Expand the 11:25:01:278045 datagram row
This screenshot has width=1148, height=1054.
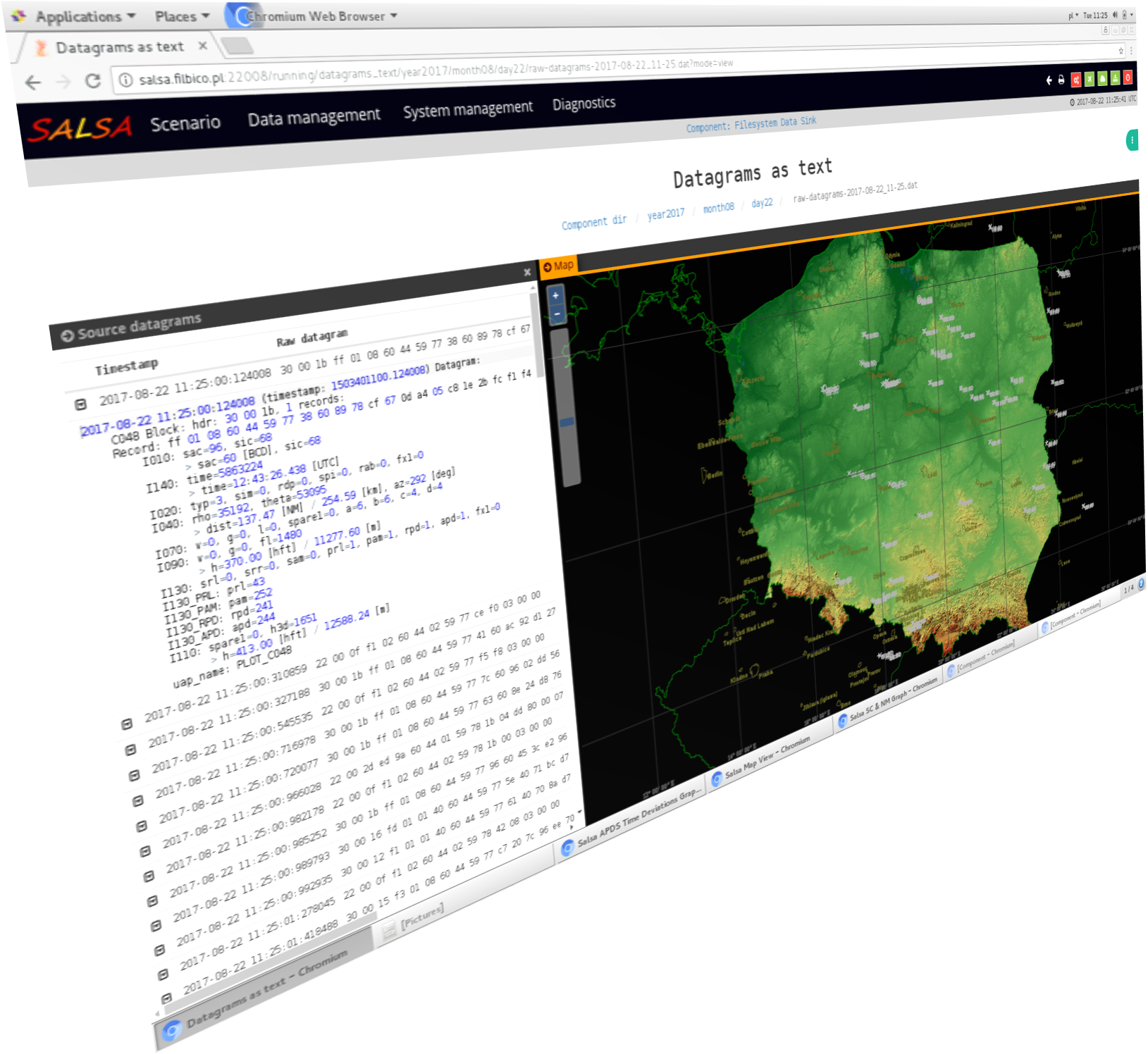(163, 974)
